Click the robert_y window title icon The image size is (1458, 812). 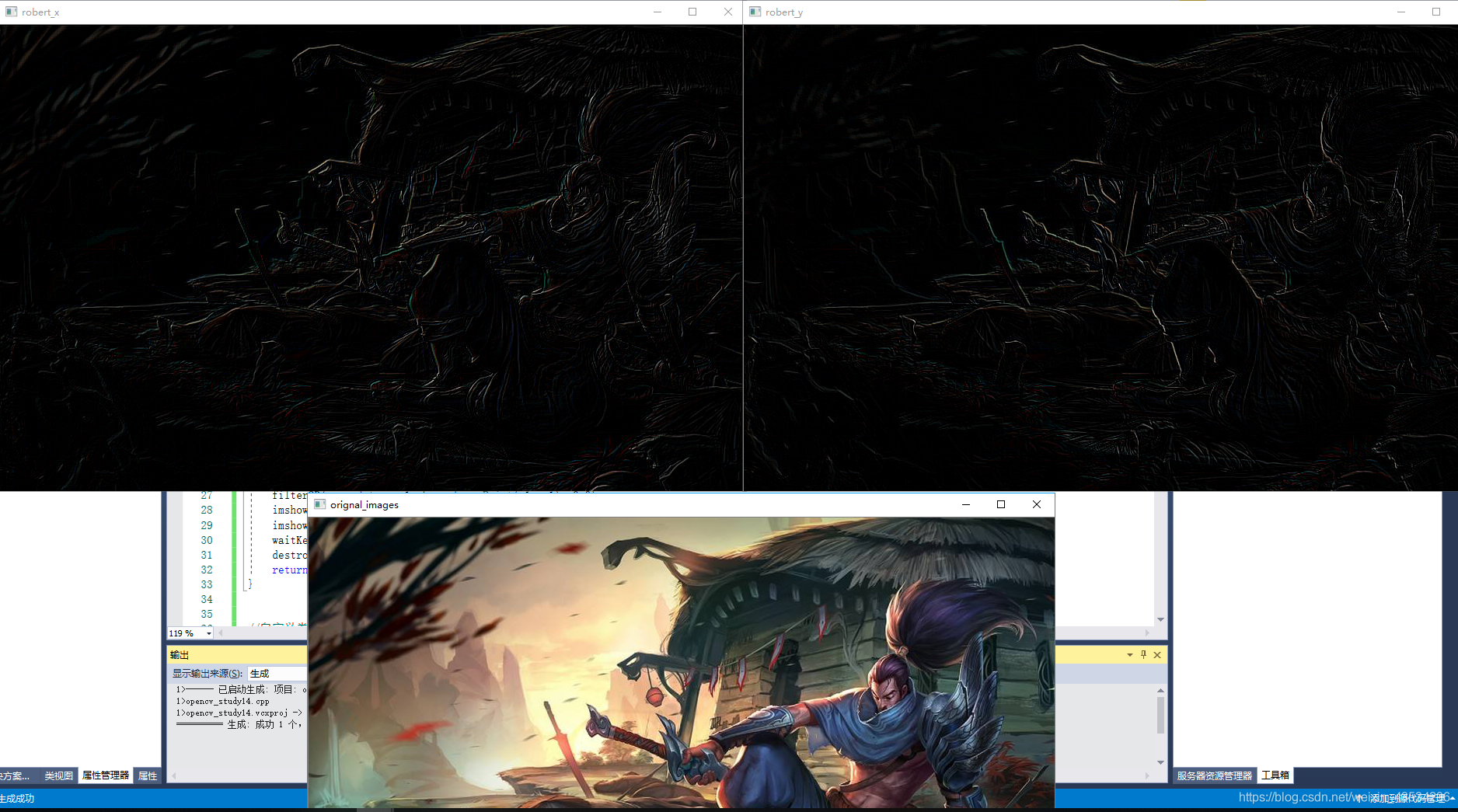(755, 12)
